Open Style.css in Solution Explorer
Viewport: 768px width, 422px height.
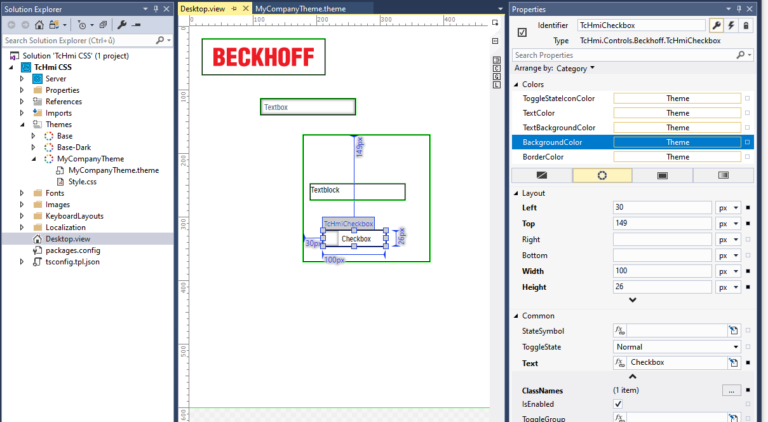(82, 181)
